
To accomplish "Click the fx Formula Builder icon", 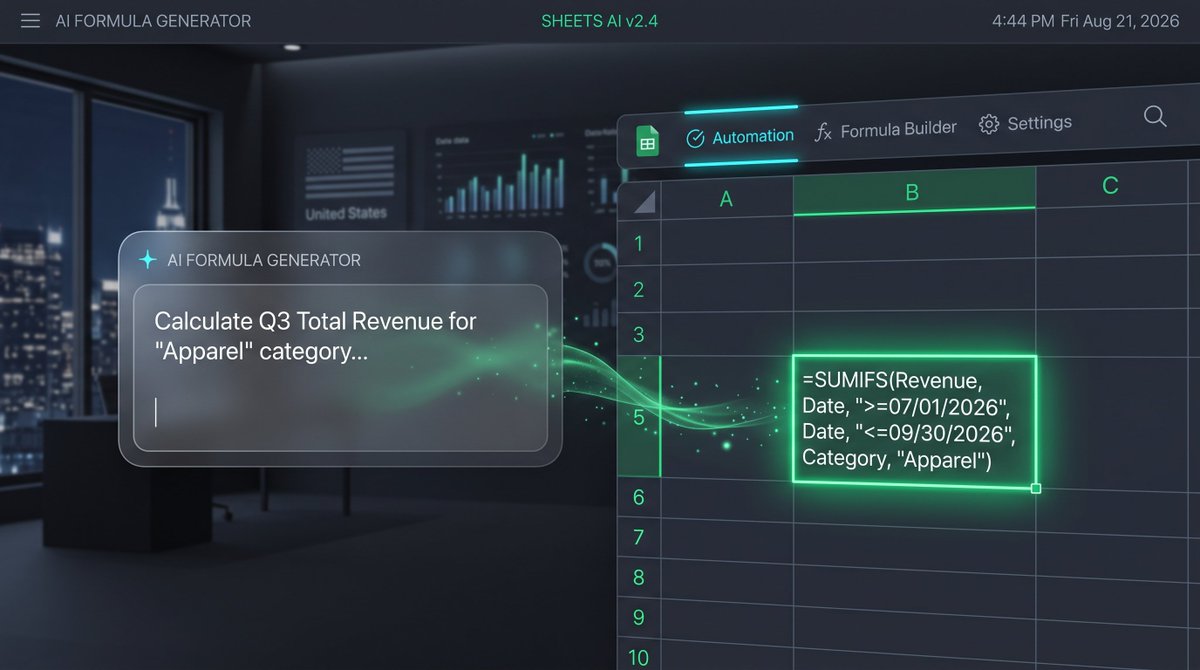I will 823,131.
